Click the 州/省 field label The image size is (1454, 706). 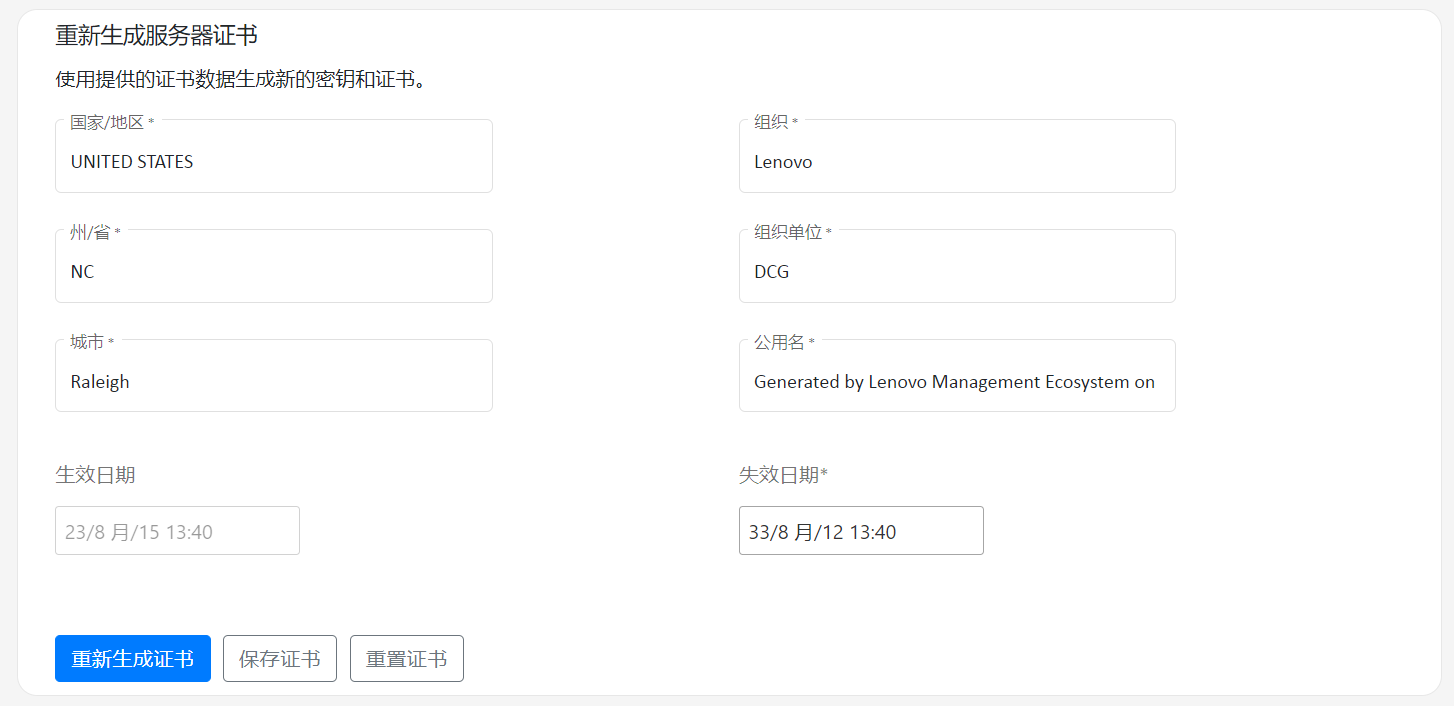[95, 232]
